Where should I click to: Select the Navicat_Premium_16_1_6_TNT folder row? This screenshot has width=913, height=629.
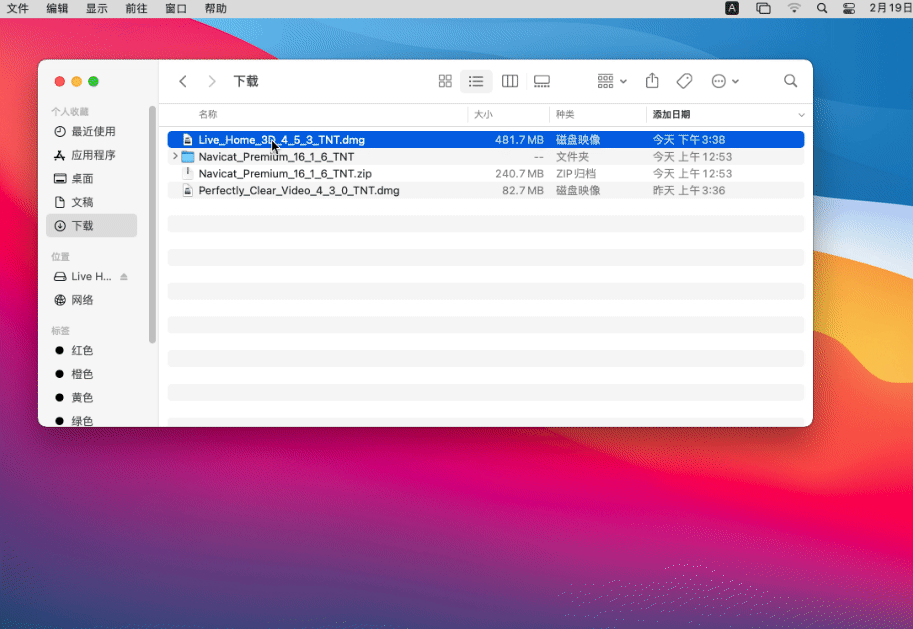coord(486,157)
